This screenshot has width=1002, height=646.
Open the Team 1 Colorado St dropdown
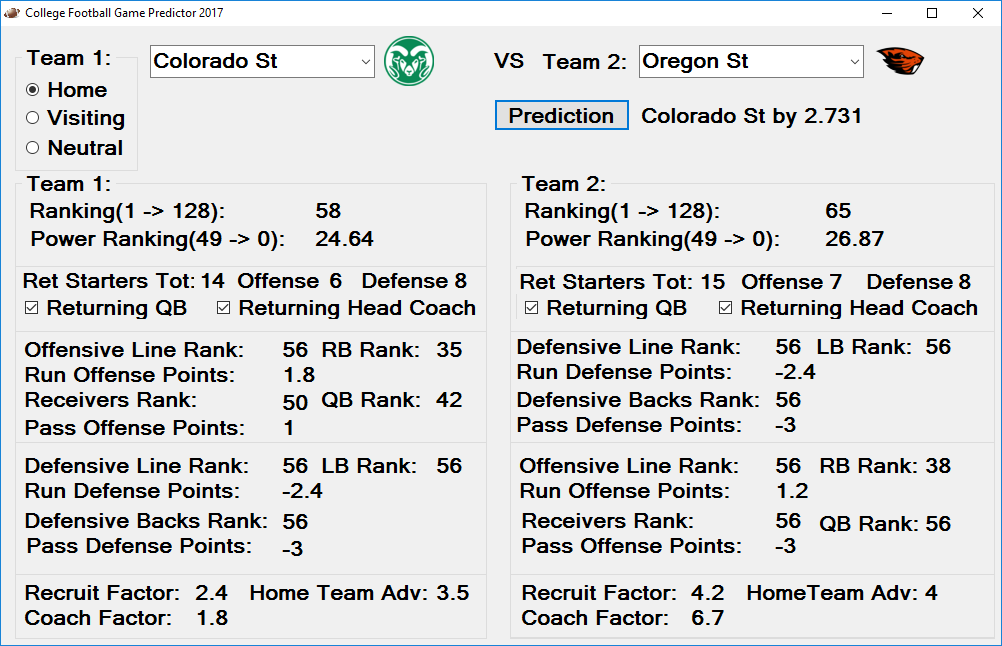point(262,61)
